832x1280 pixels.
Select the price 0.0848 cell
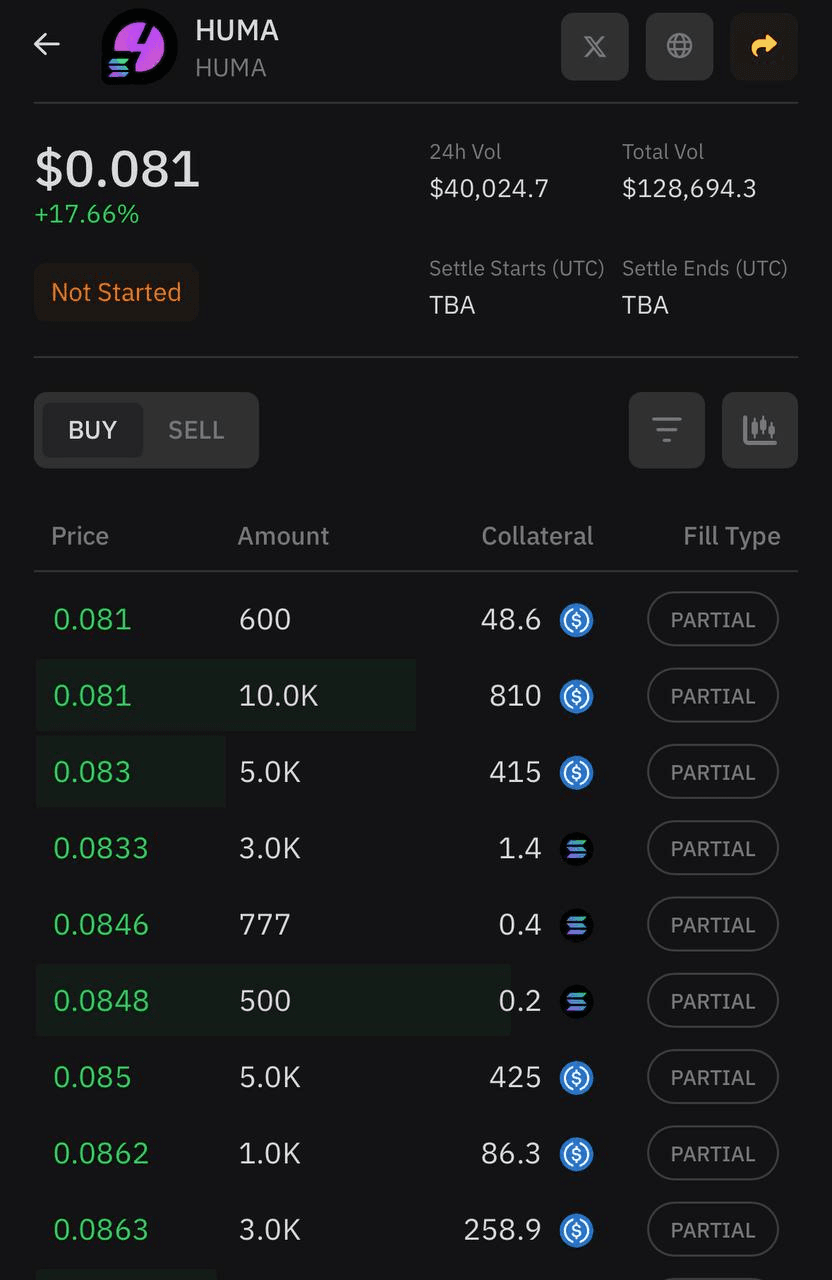[101, 1001]
